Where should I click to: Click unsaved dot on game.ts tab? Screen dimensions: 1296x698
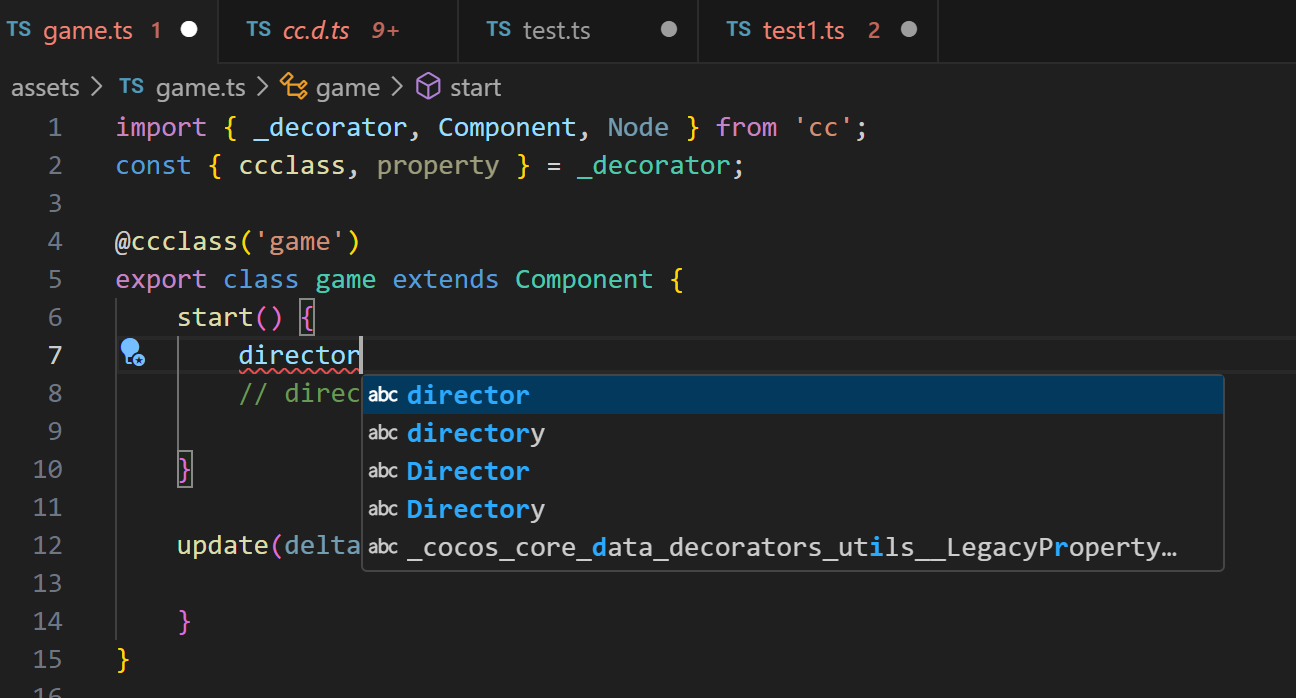point(188,30)
